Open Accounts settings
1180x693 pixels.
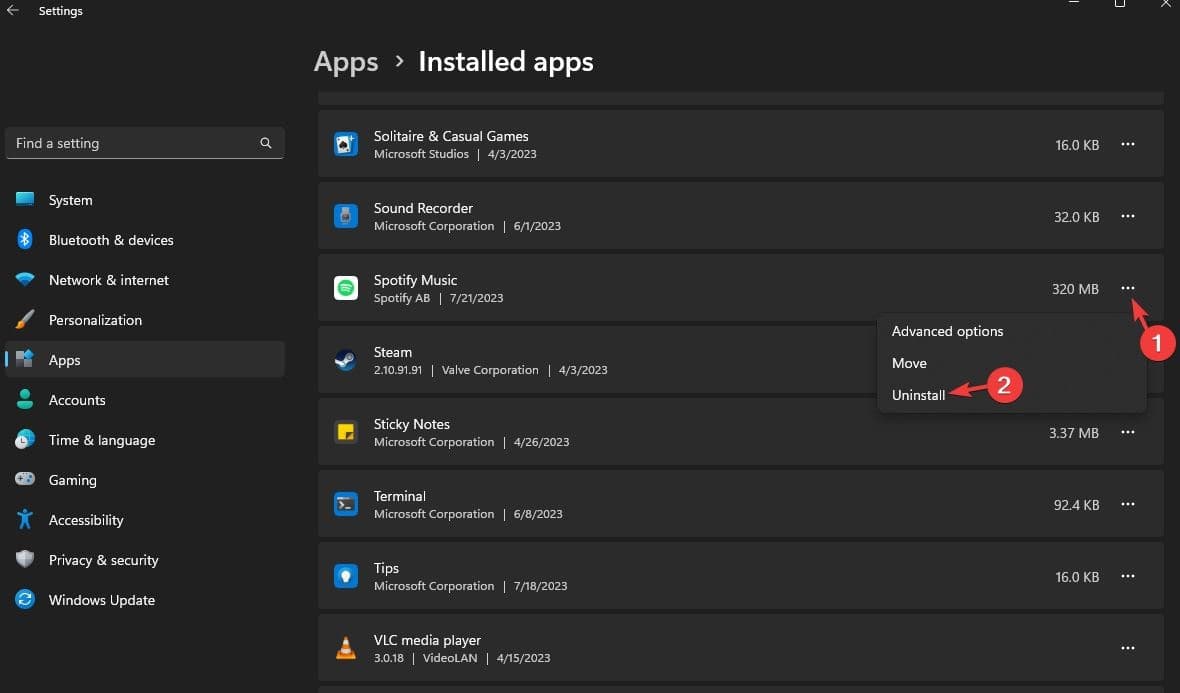click(78, 400)
